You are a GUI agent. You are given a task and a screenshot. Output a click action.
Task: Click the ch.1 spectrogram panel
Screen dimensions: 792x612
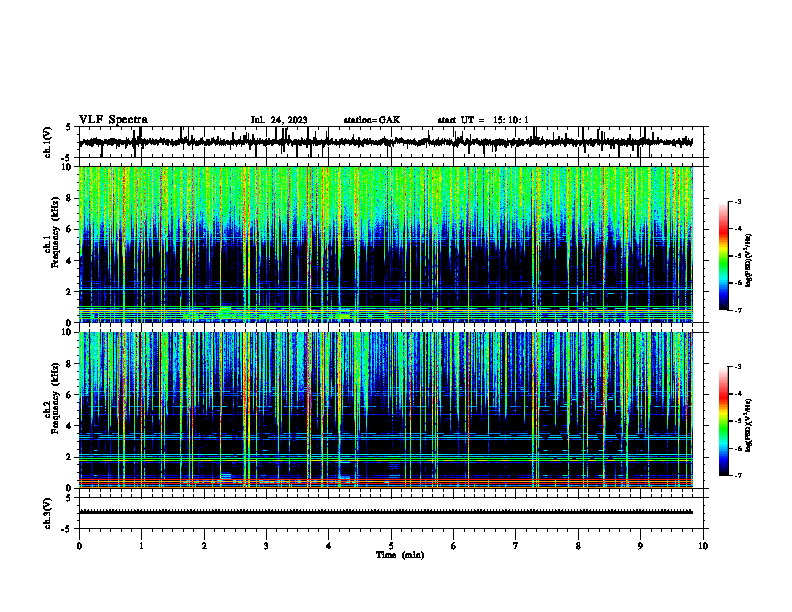point(386,244)
